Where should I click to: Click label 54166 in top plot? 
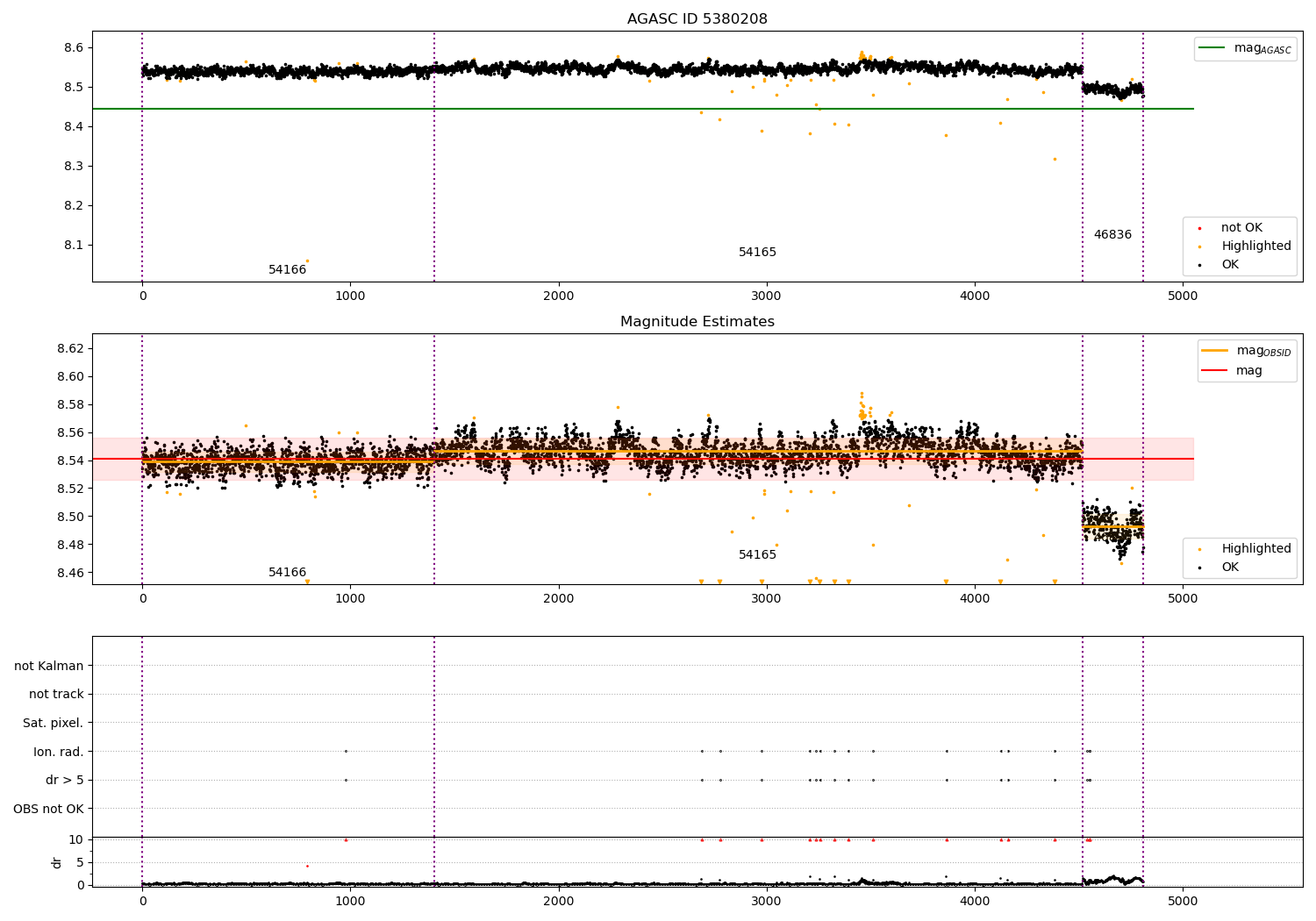point(287,270)
